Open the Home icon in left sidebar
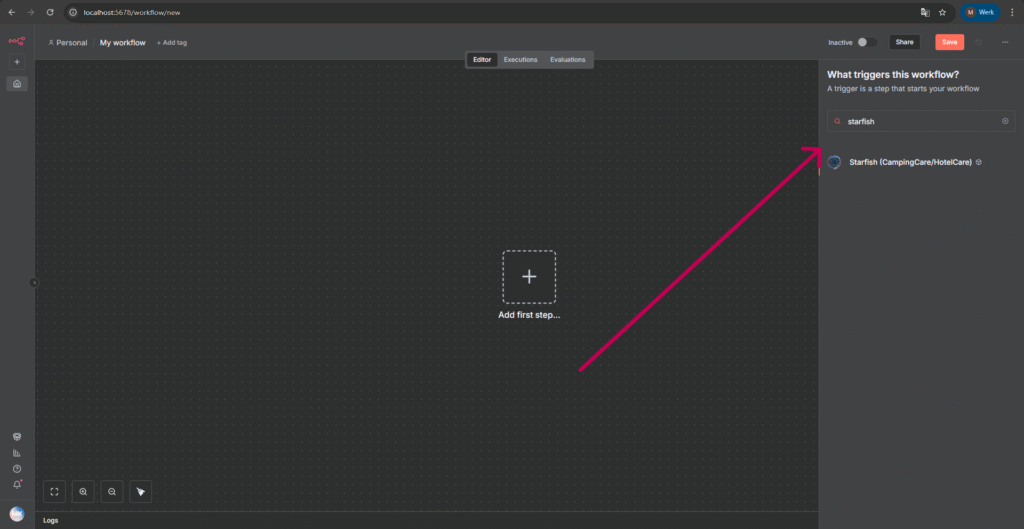The height and width of the screenshot is (529, 1024). coord(17,83)
